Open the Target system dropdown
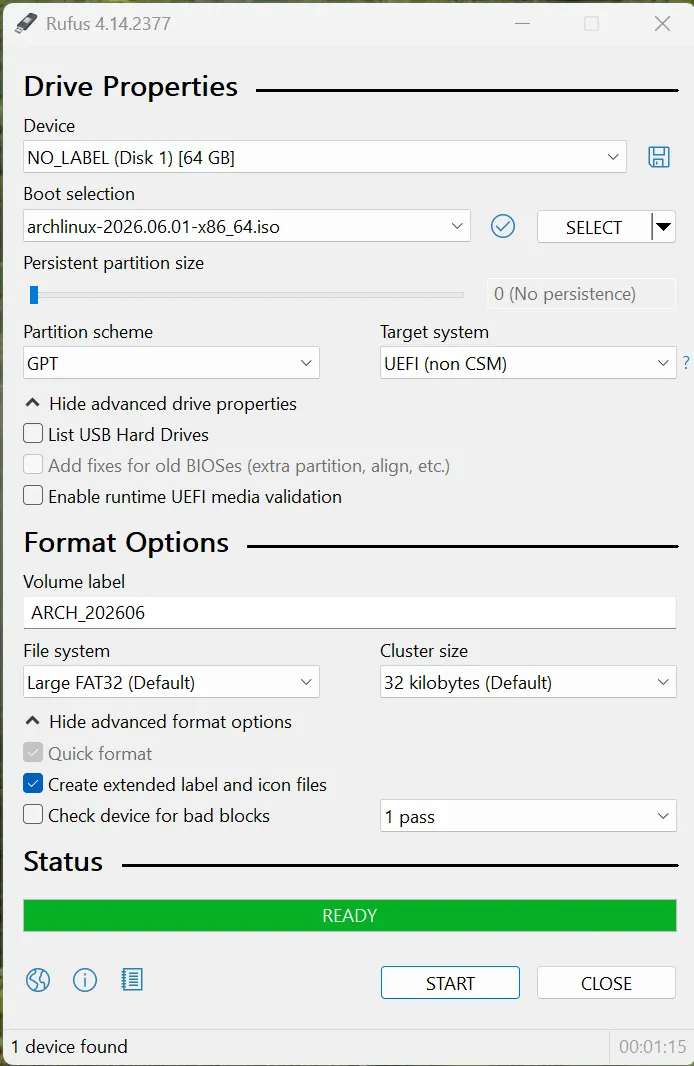The image size is (694, 1066). [528, 363]
